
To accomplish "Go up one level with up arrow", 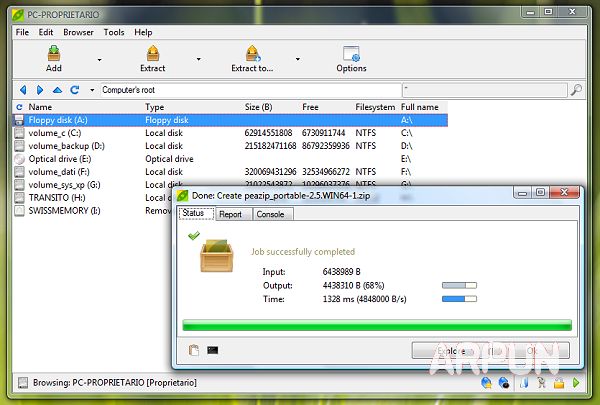I will click(x=57, y=90).
